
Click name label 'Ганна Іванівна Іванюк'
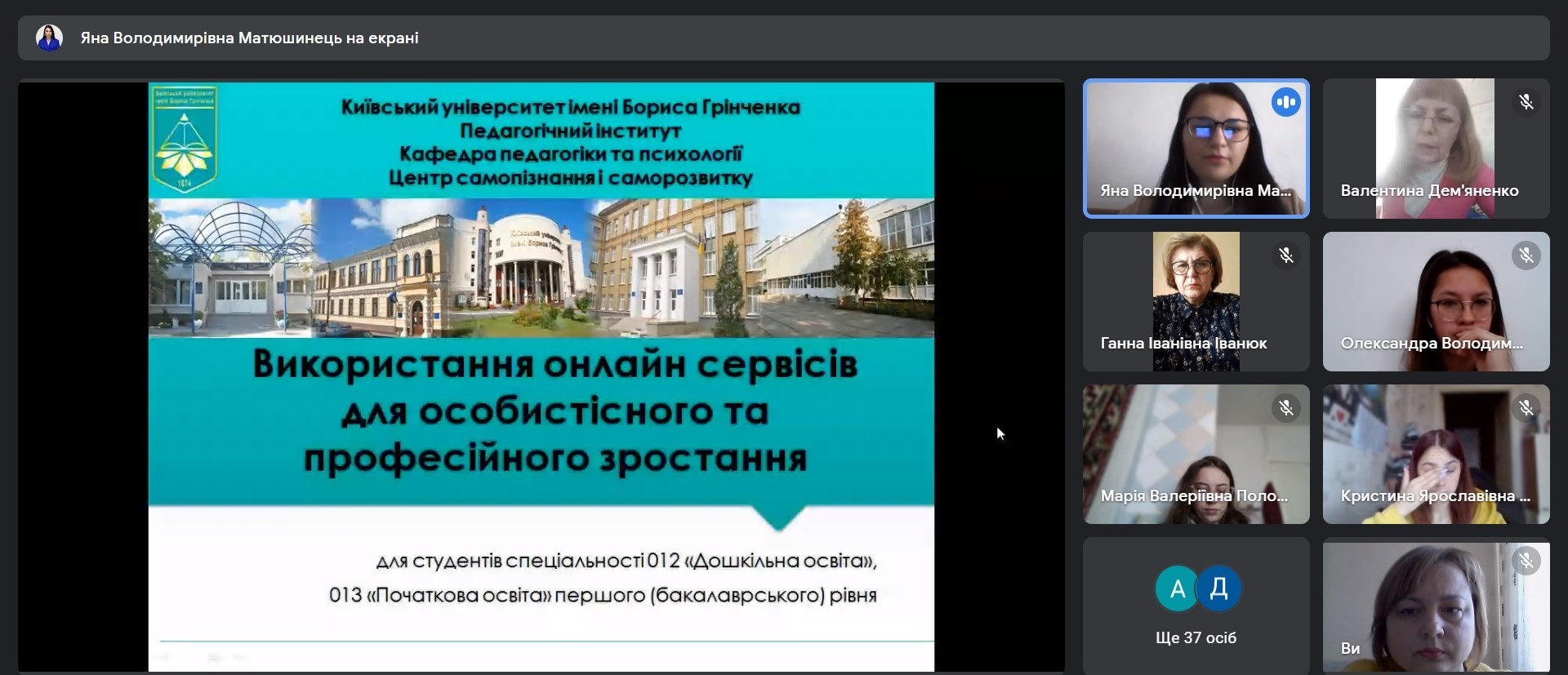coord(1183,343)
